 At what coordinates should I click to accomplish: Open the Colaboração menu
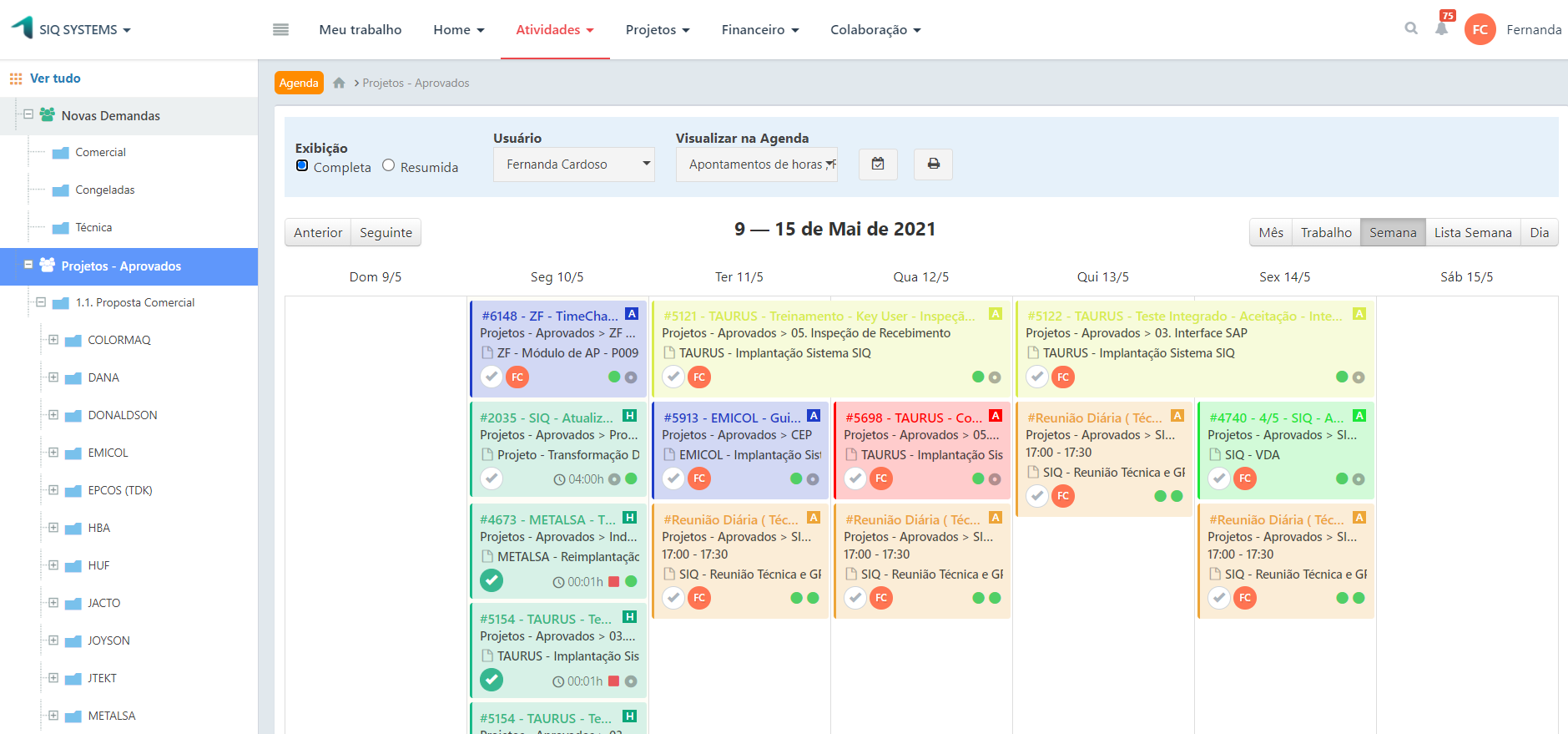click(875, 30)
